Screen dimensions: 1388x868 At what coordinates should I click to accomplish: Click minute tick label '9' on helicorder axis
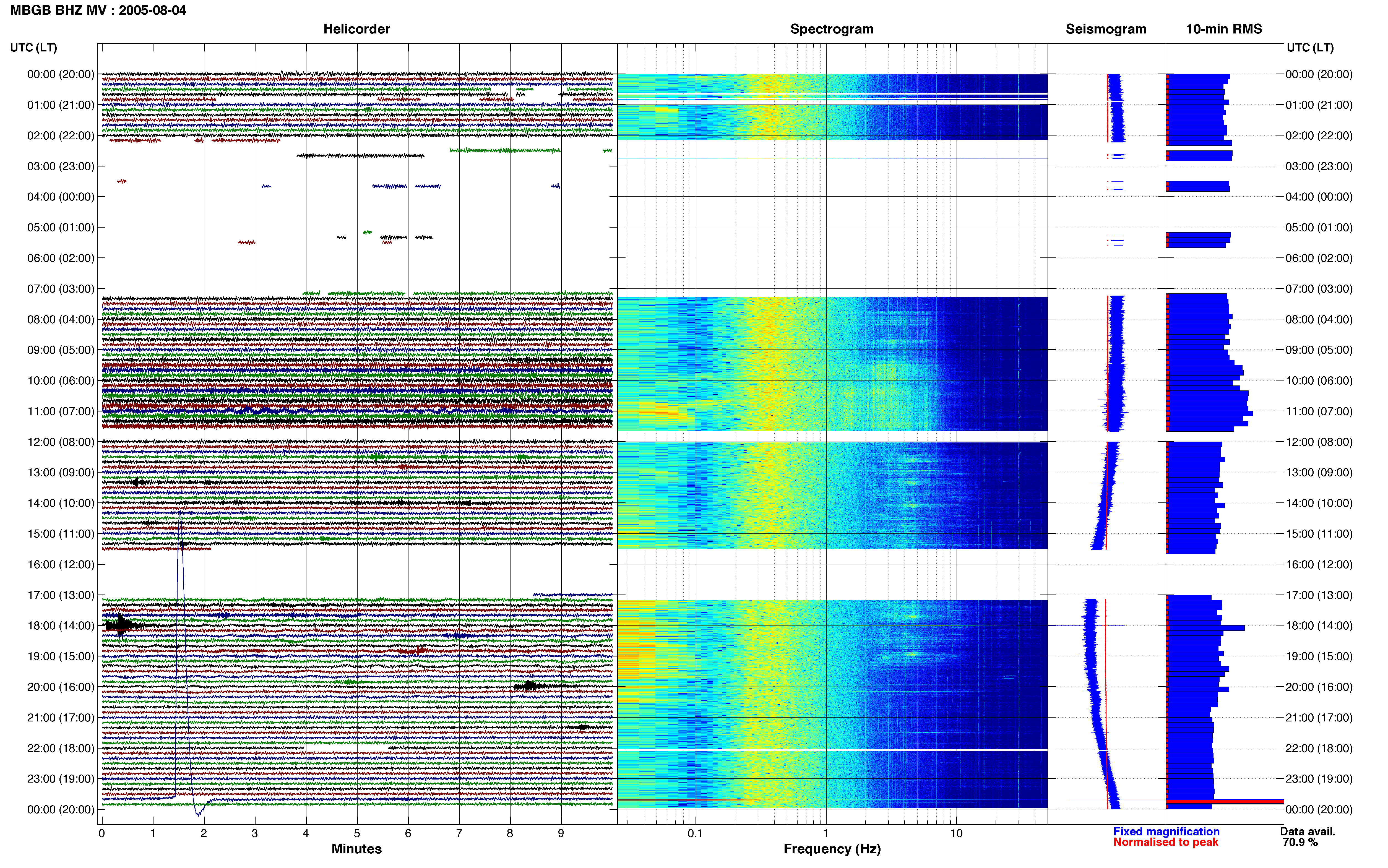[x=561, y=833]
